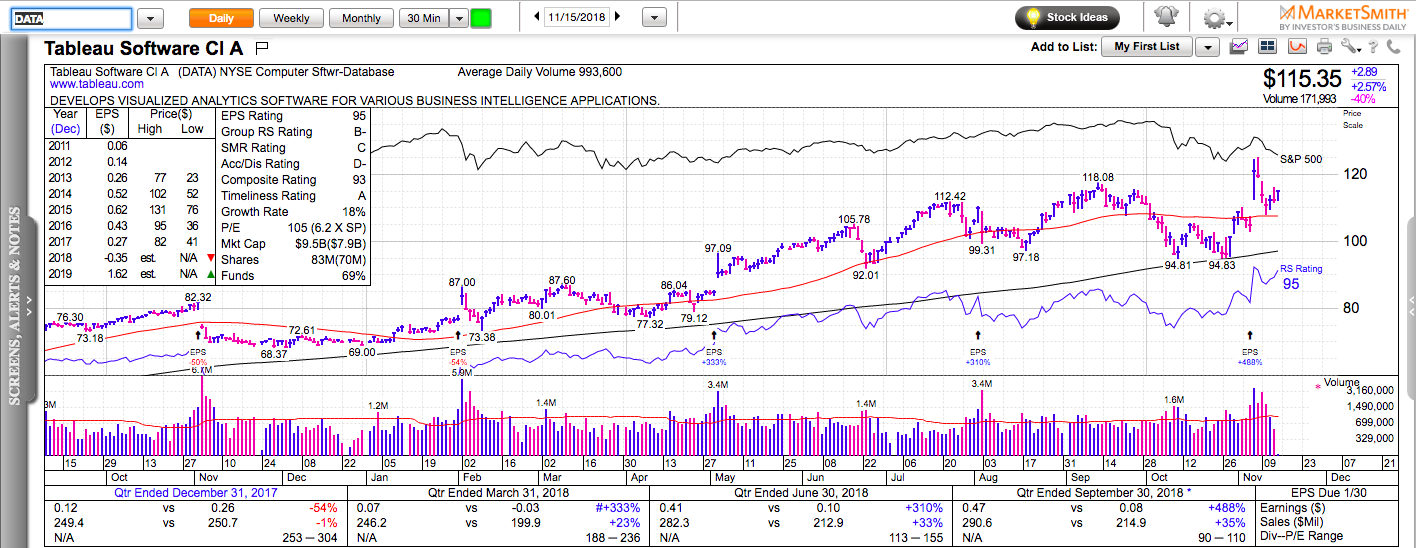Click the S&P 500 line label

[x=1301, y=159]
